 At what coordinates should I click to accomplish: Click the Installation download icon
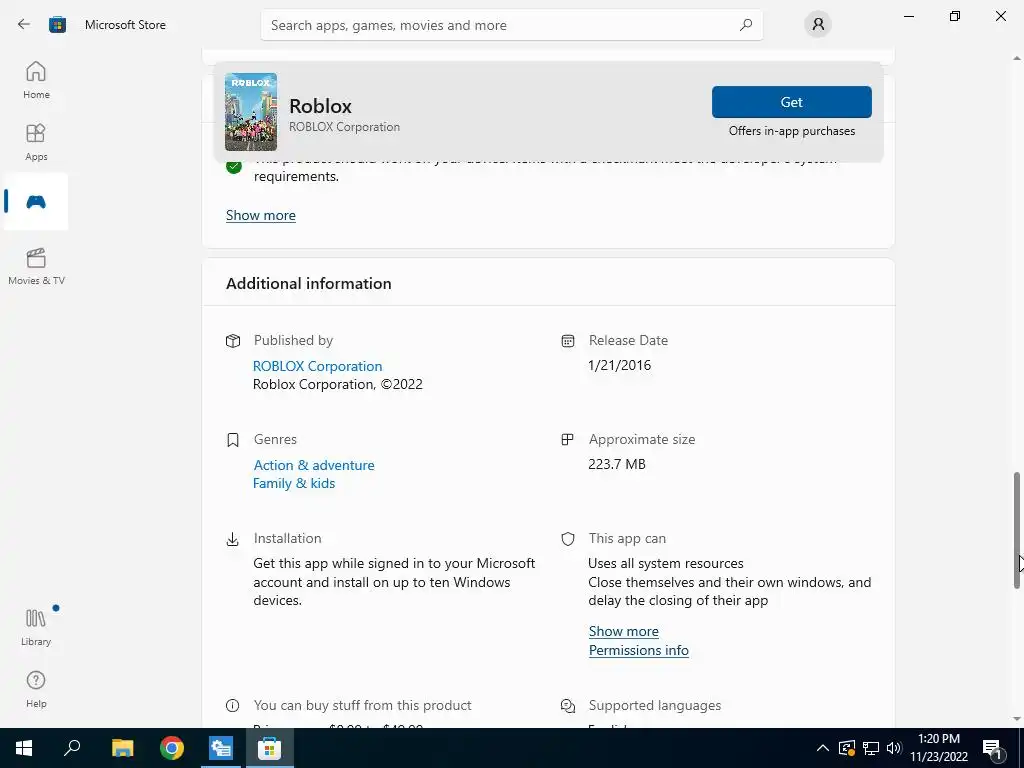(232, 539)
